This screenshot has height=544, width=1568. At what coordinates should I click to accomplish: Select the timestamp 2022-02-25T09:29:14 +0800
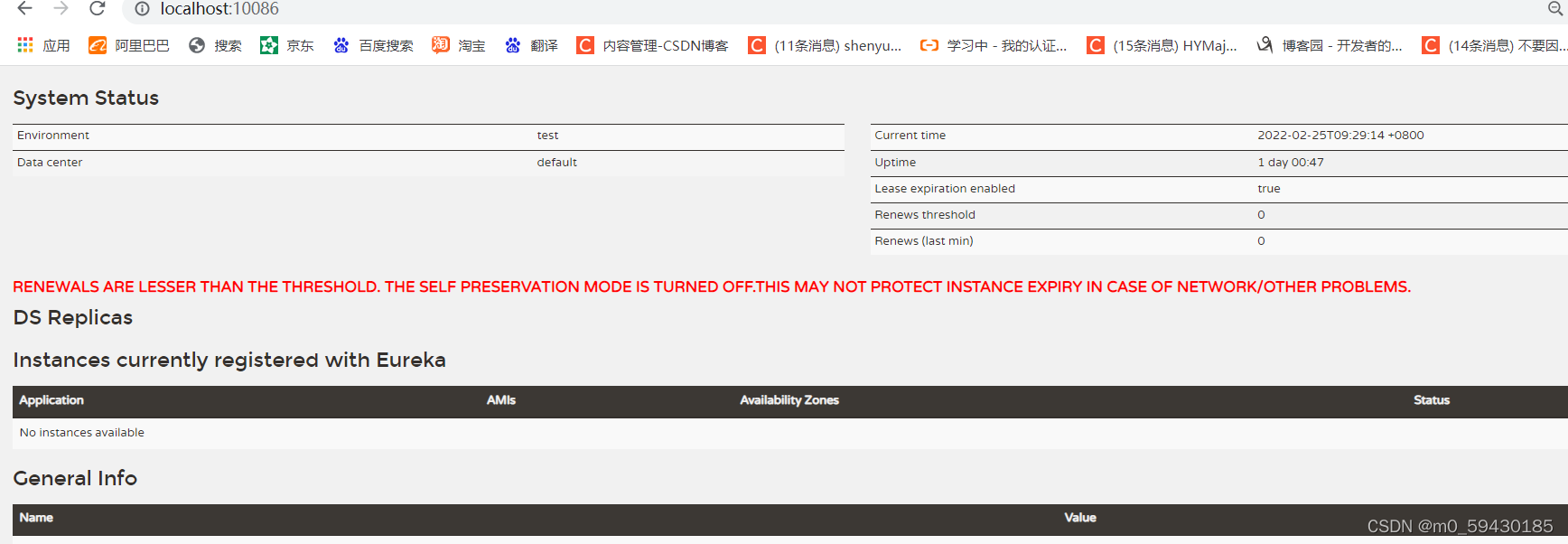coord(1340,136)
